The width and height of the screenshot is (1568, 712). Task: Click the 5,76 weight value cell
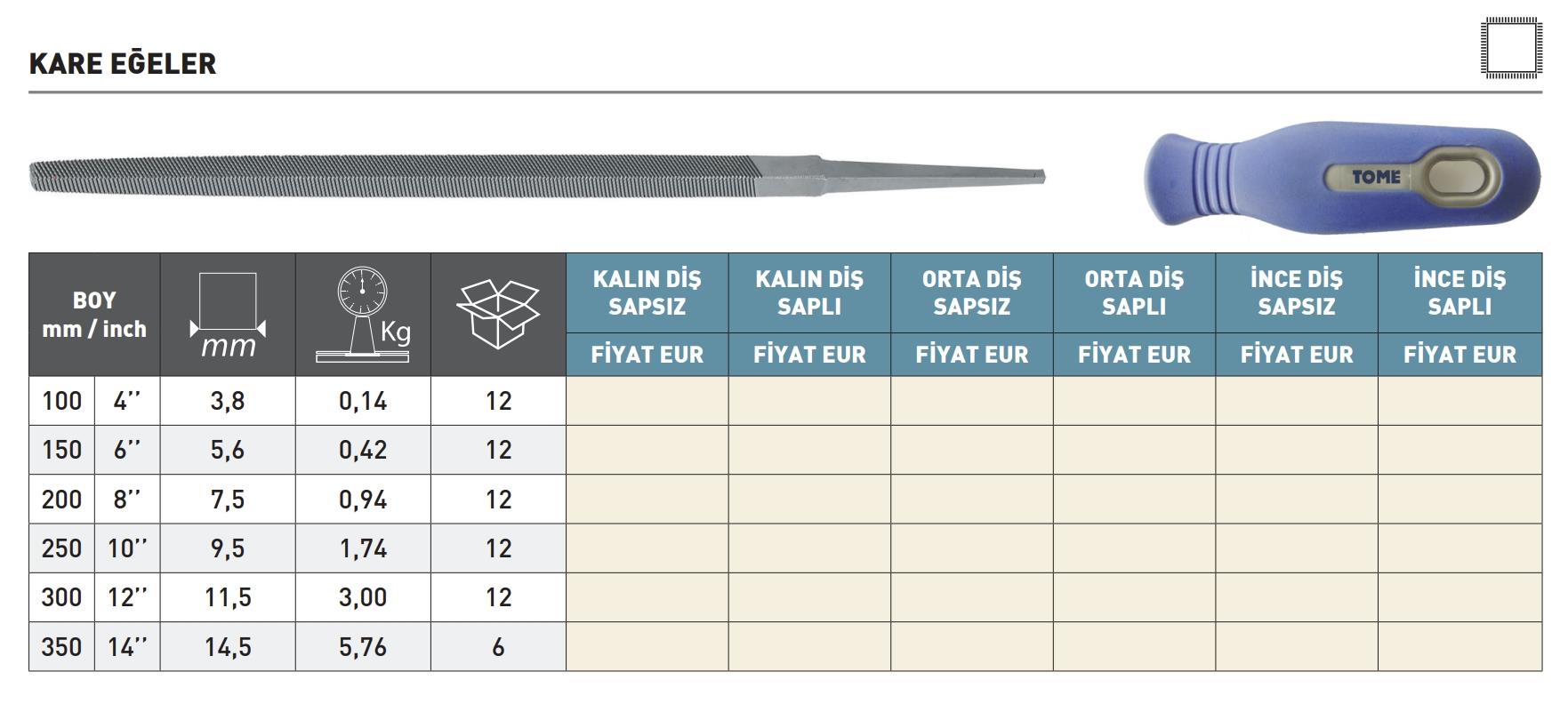click(363, 646)
